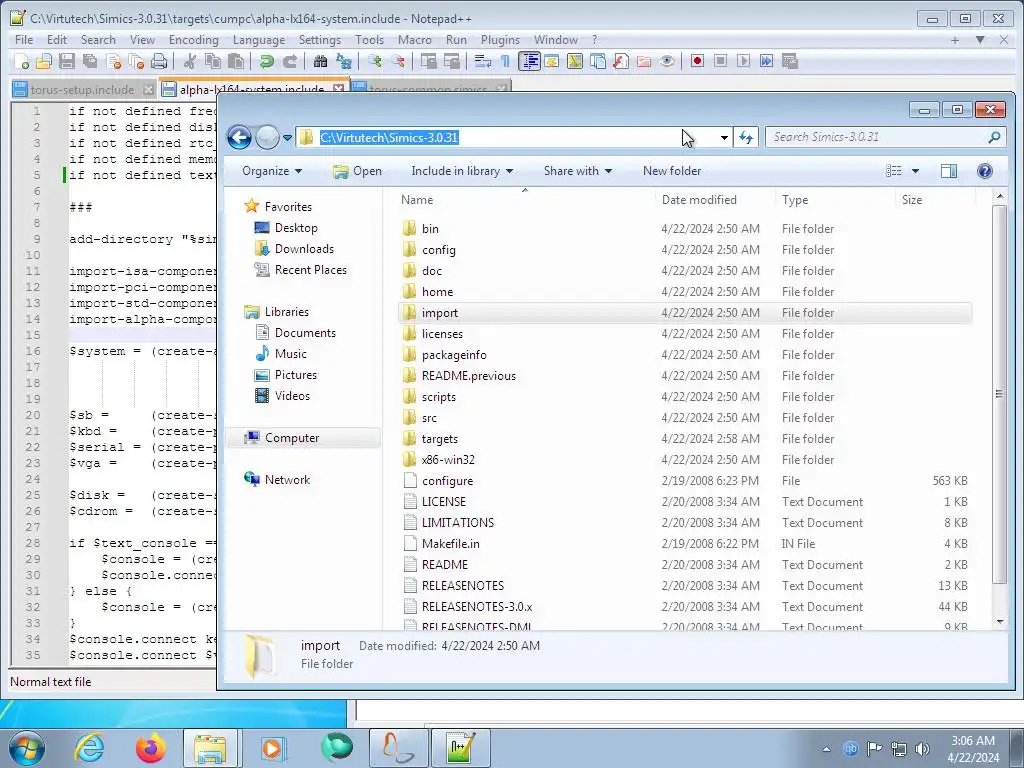Screen dimensions: 1024x768
Task: Switch to torus-setup.include tab
Action: tap(82, 89)
